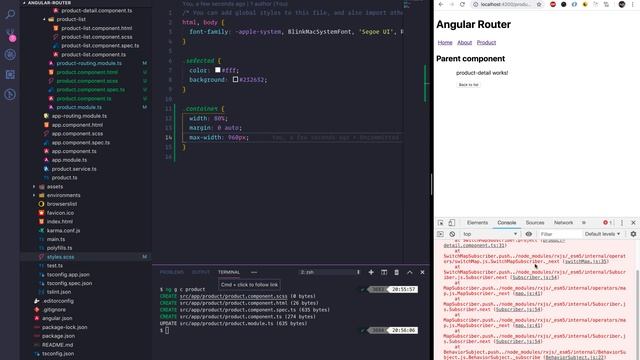Follow the Home link on the page

click(445, 42)
